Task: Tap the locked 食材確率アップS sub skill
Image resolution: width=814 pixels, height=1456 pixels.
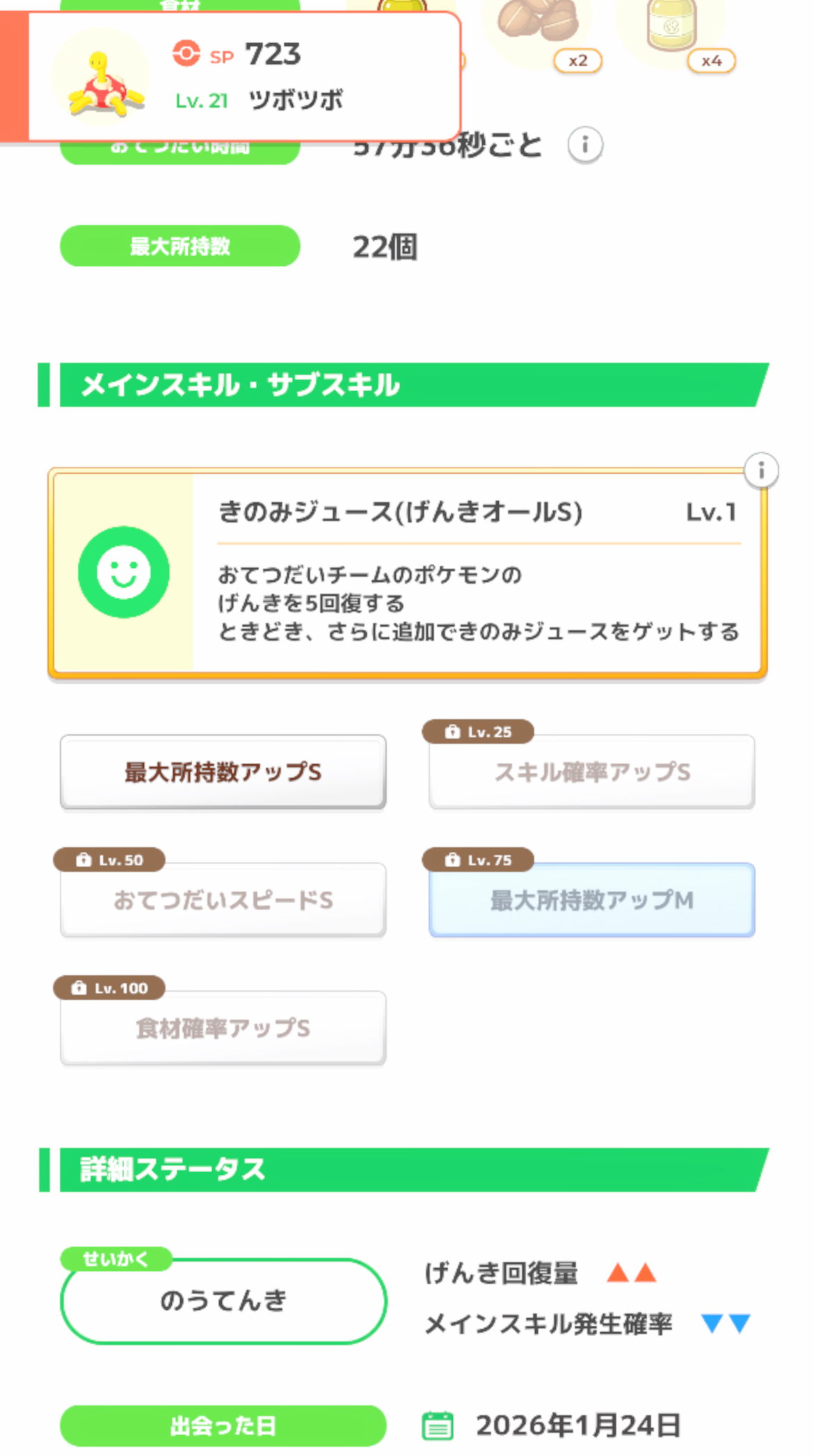Action: 223,1028
